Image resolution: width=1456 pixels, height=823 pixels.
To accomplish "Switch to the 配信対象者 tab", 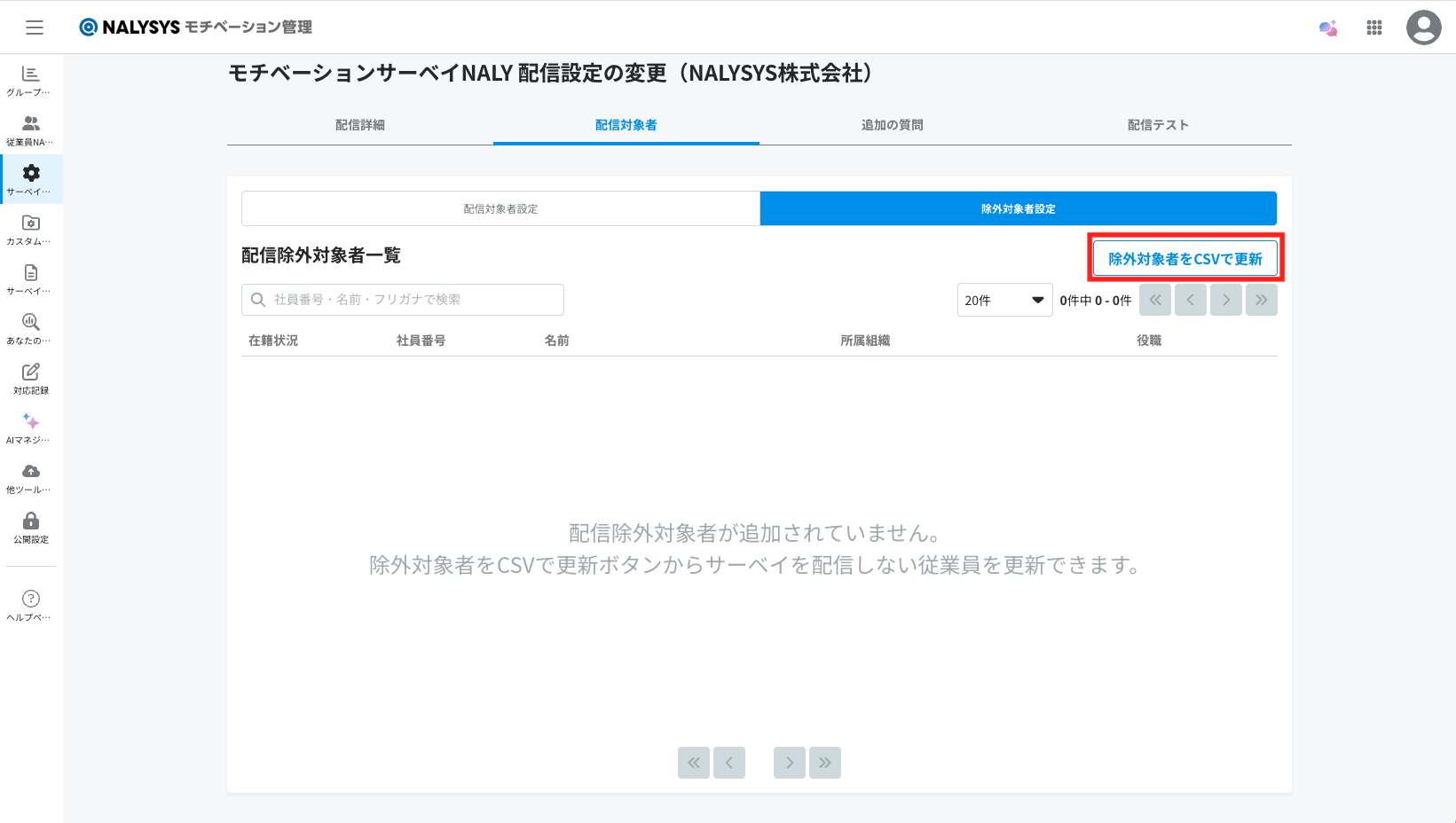I will point(626,125).
